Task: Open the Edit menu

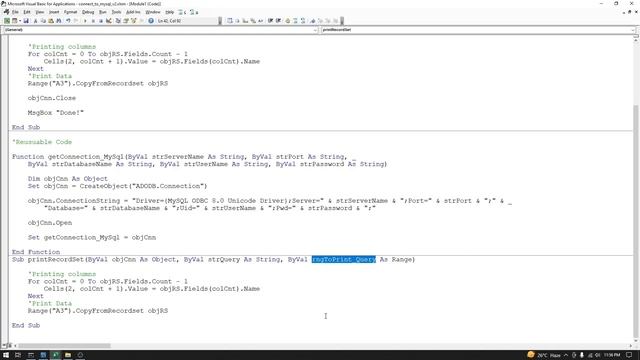Action: point(27,12)
